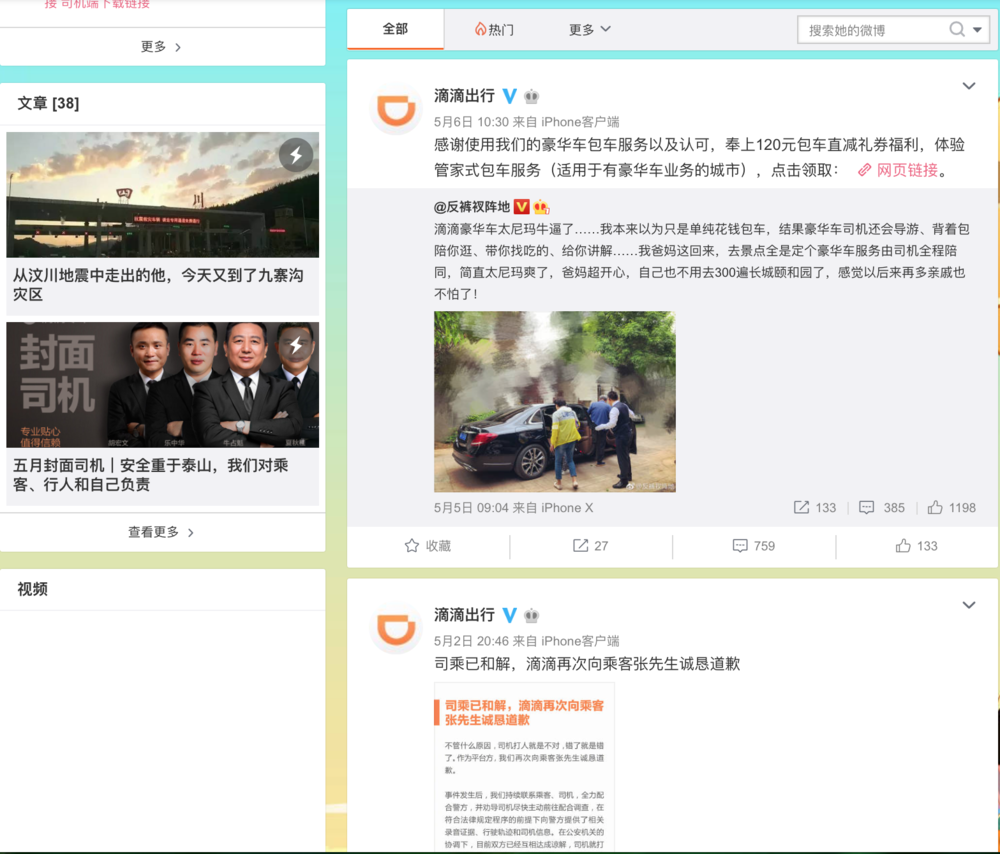Like the 5月6日 post showing 133
Viewport: 1000px width, 854px height.
coord(916,546)
